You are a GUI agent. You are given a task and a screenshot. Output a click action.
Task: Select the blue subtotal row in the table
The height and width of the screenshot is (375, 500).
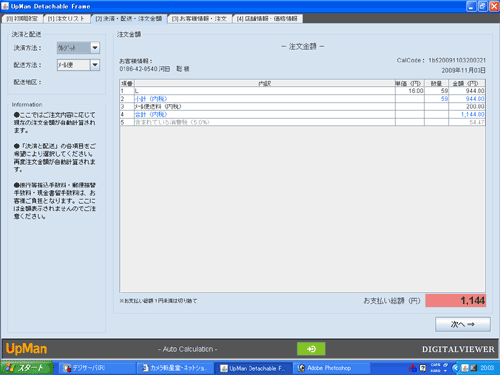(302, 99)
